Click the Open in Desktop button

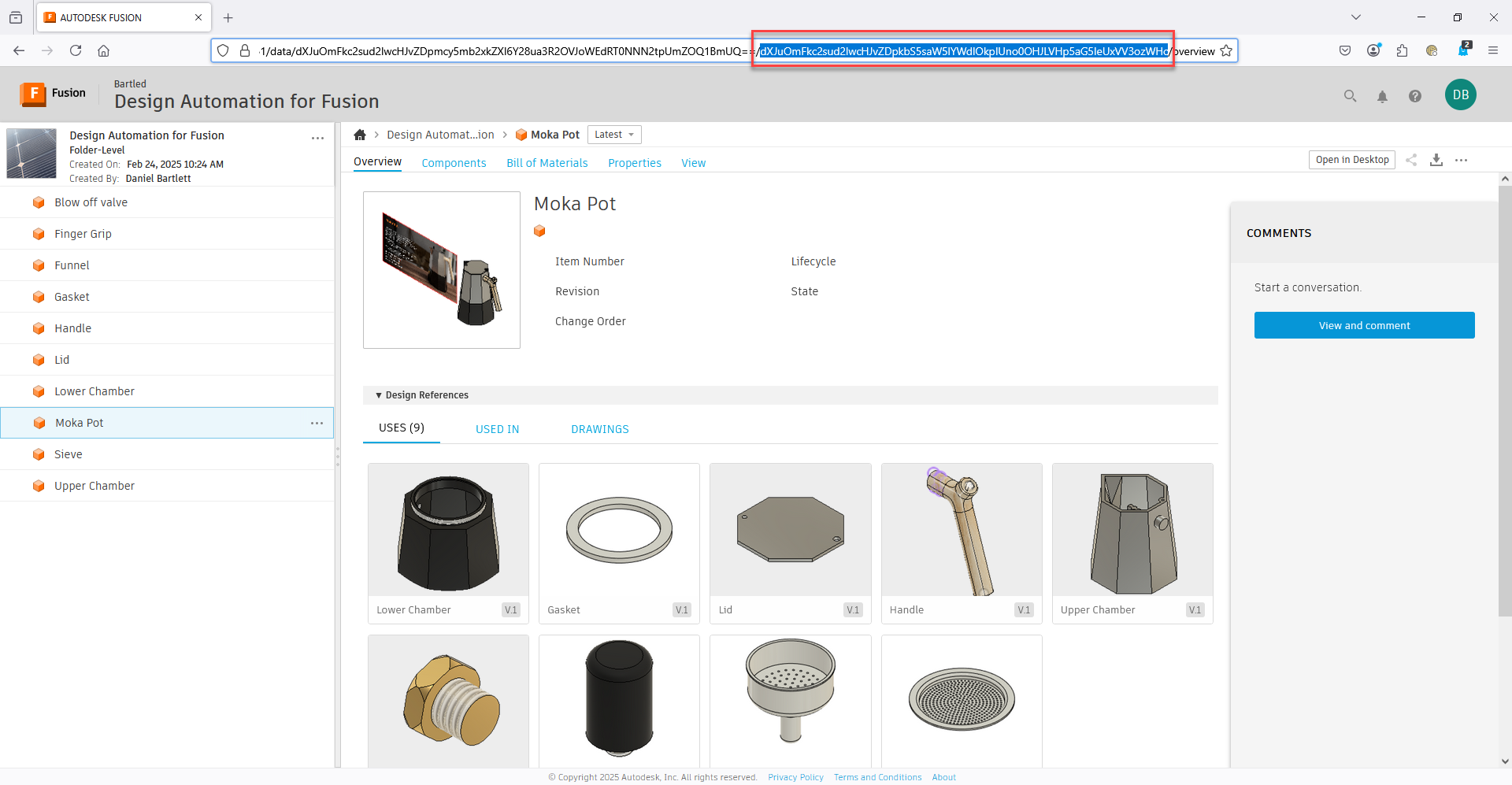point(1351,160)
